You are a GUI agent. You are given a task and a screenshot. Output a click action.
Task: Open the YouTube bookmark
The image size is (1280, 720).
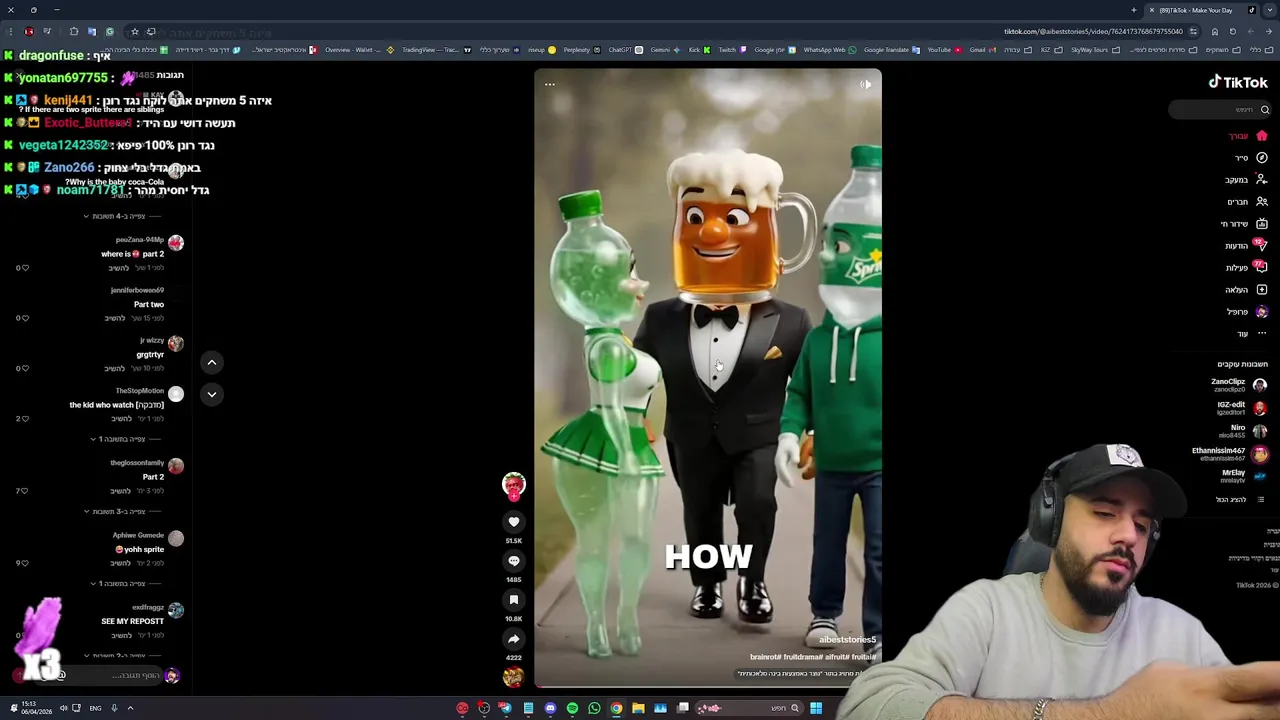tap(944, 50)
